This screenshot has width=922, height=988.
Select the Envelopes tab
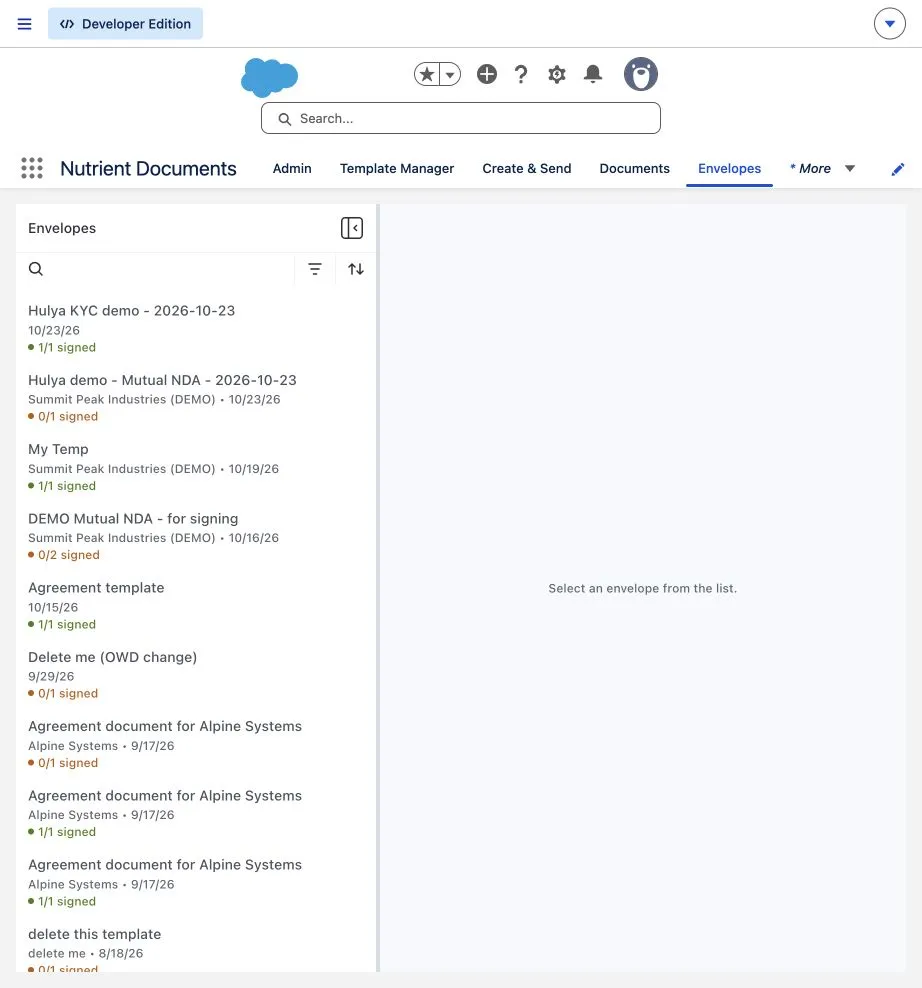[729, 168]
